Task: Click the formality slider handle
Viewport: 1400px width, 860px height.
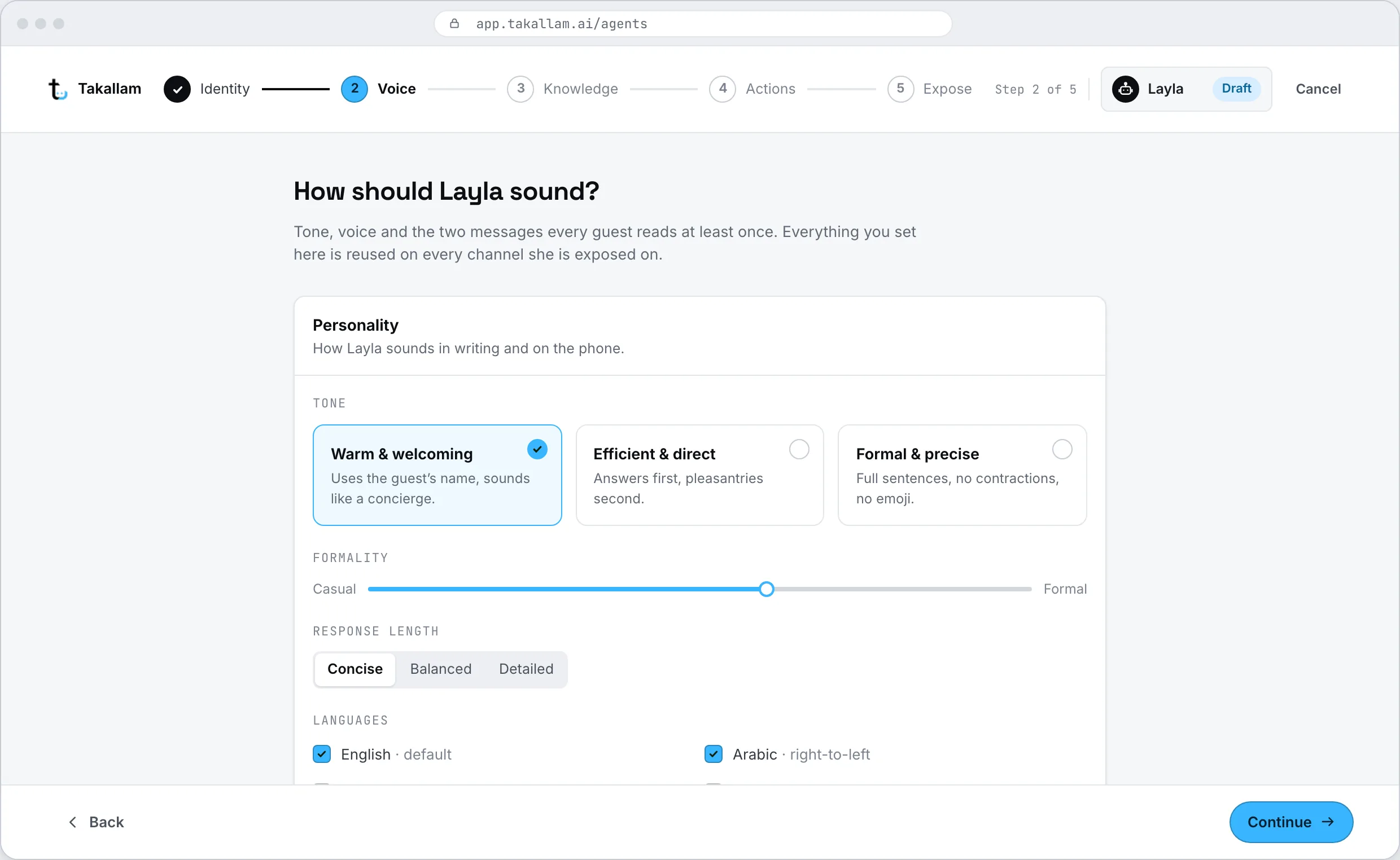Action: [x=766, y=589]
